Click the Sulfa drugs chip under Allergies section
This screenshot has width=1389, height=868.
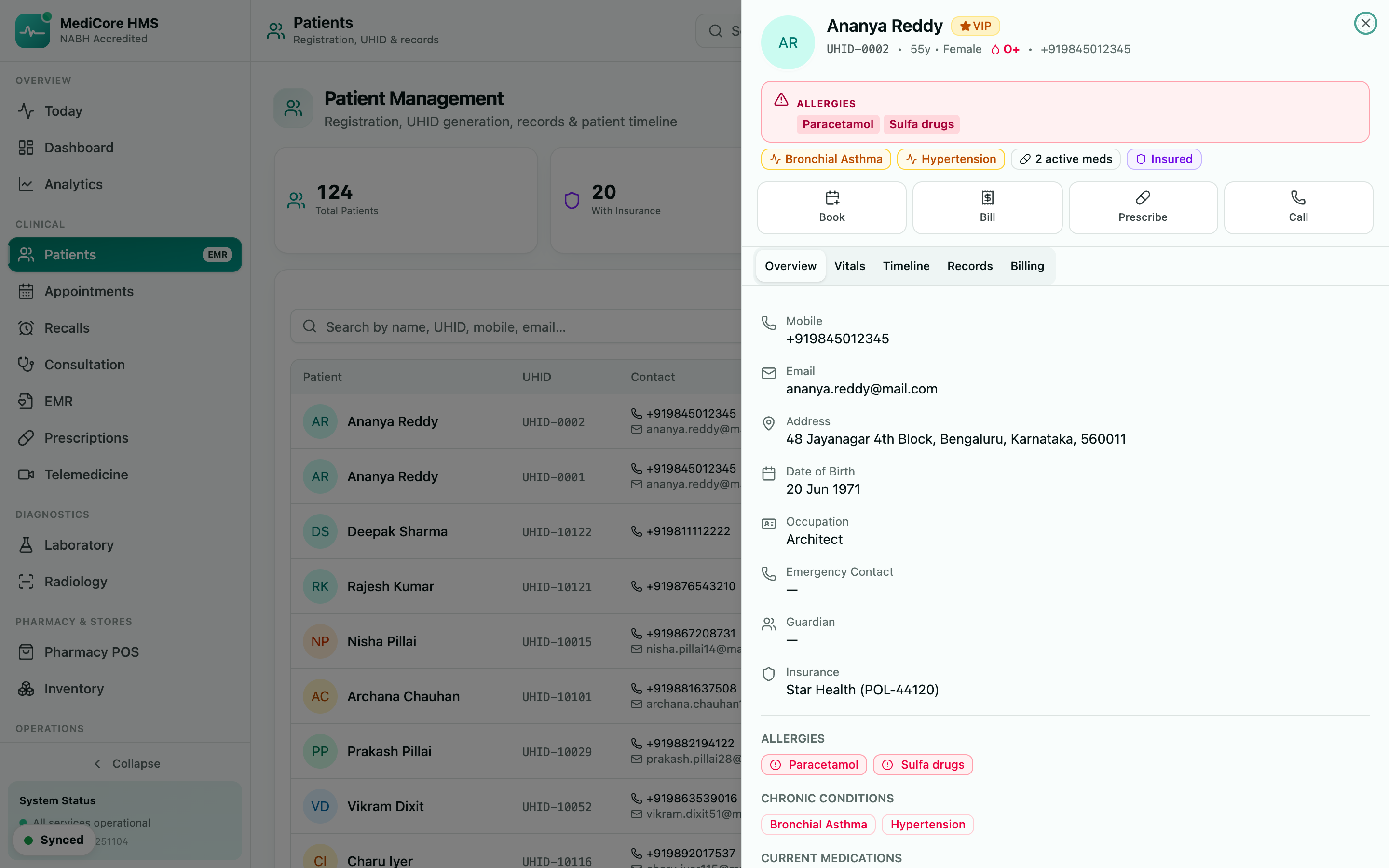point(922,765)
